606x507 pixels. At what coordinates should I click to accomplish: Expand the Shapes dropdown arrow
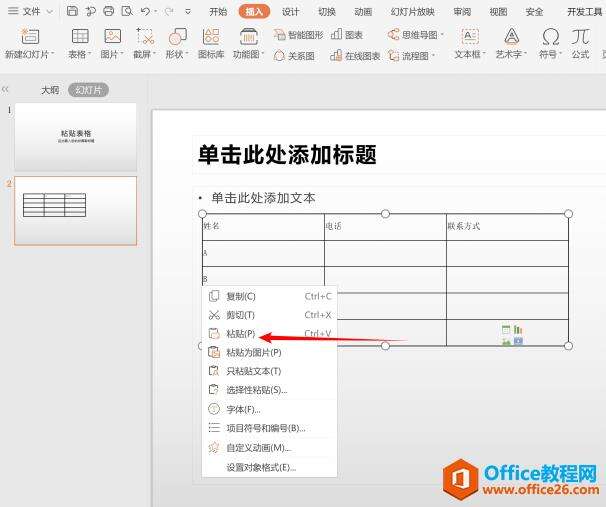point(187,54)
